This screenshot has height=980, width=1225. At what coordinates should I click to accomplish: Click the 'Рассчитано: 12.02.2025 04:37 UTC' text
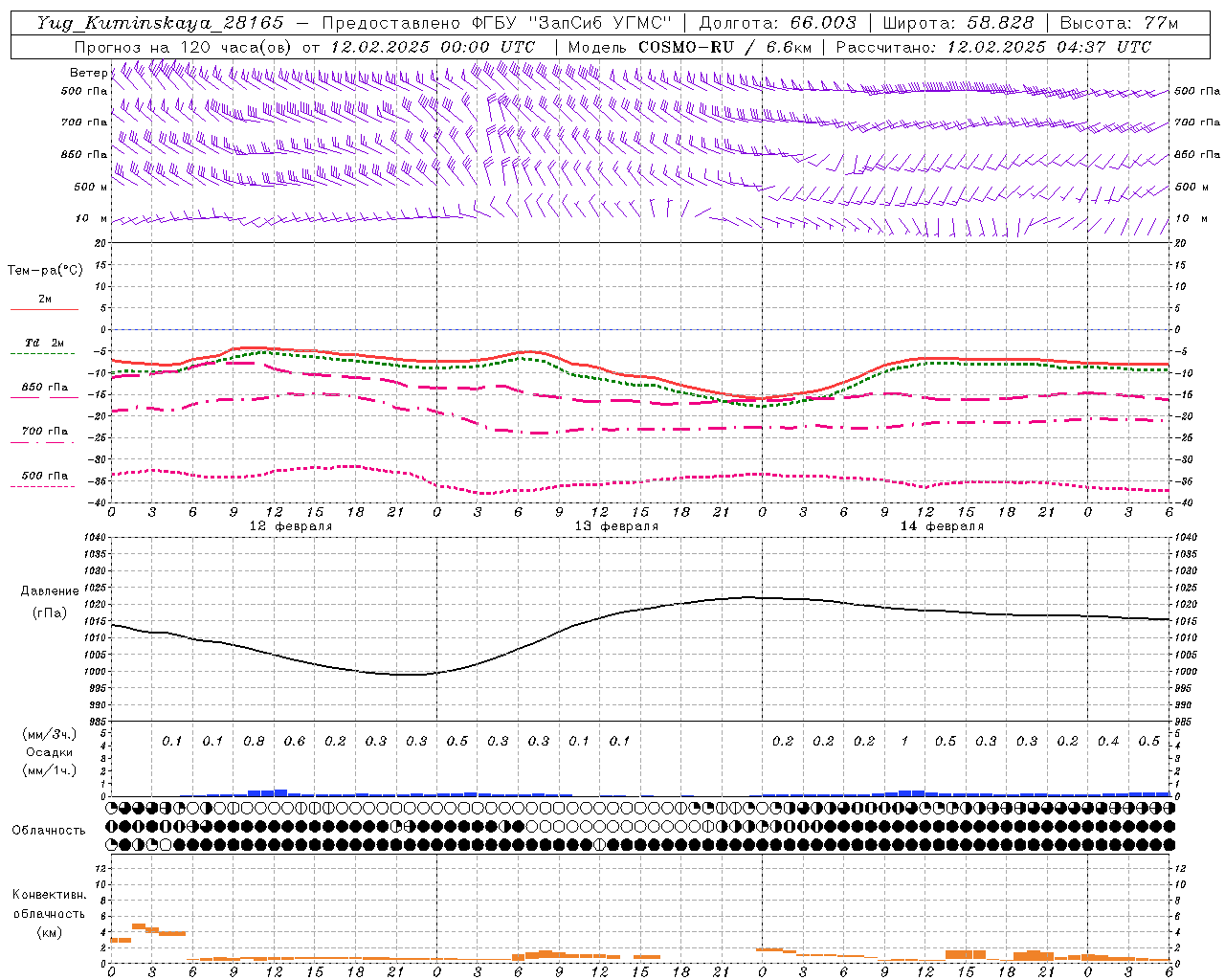point(992,47)
